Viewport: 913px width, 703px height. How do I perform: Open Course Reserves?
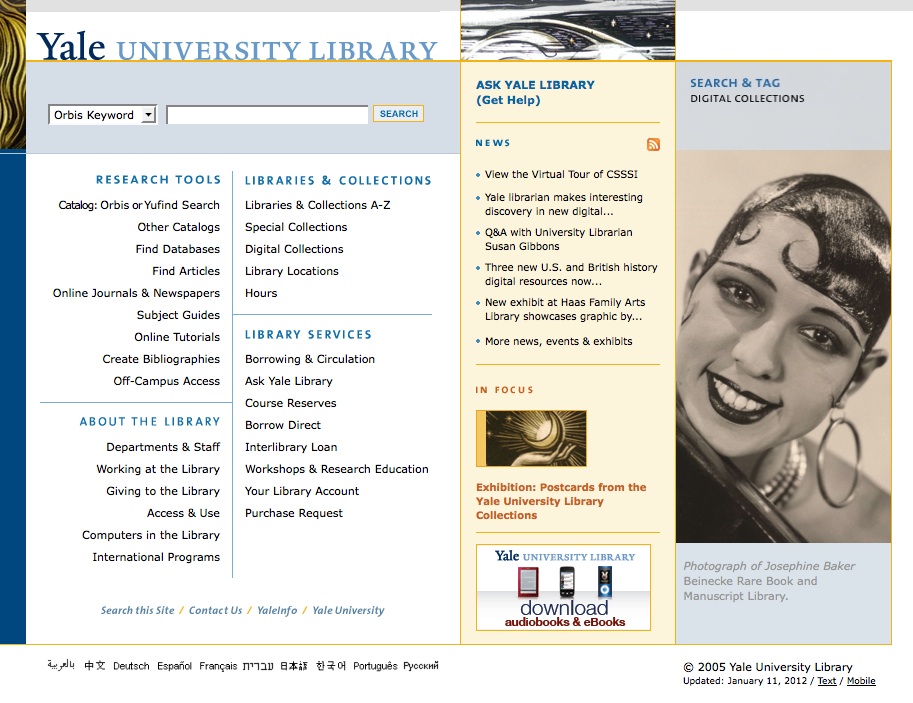(291, 403)
